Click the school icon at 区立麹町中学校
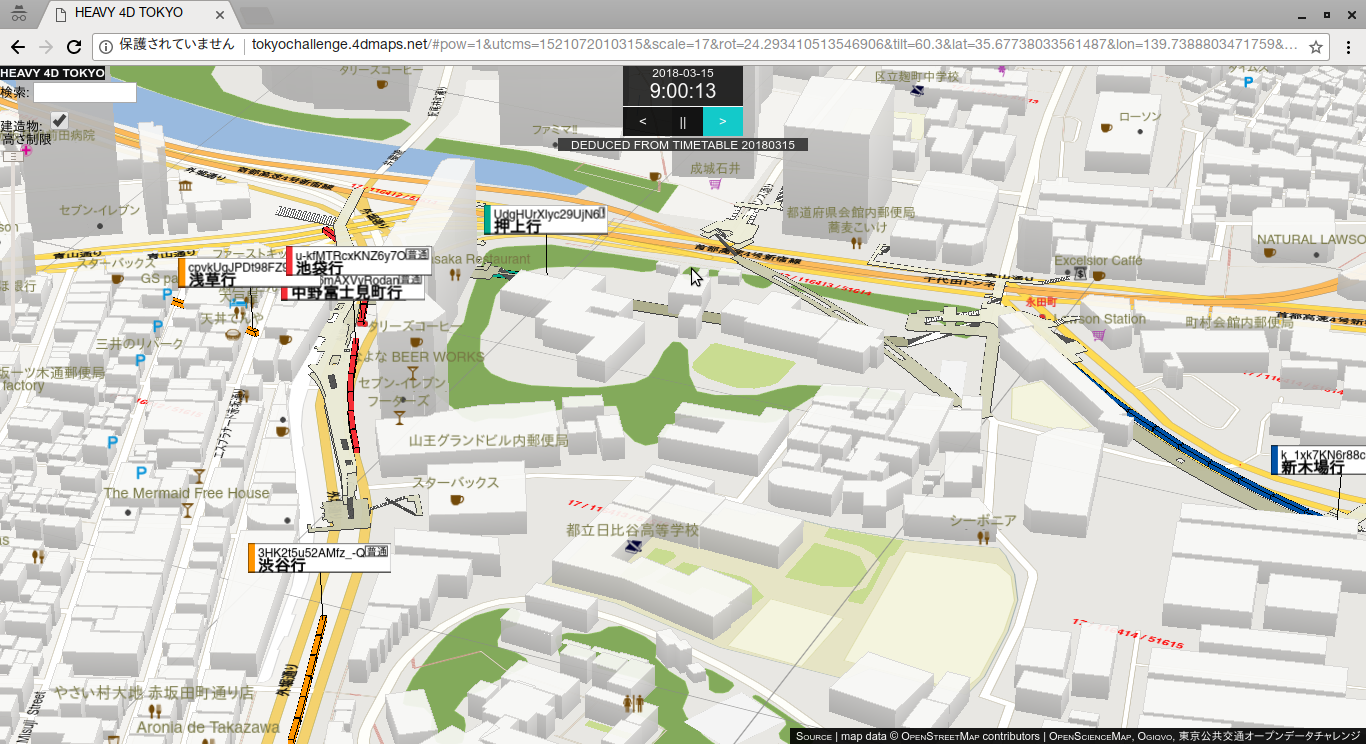 (917, 90)
